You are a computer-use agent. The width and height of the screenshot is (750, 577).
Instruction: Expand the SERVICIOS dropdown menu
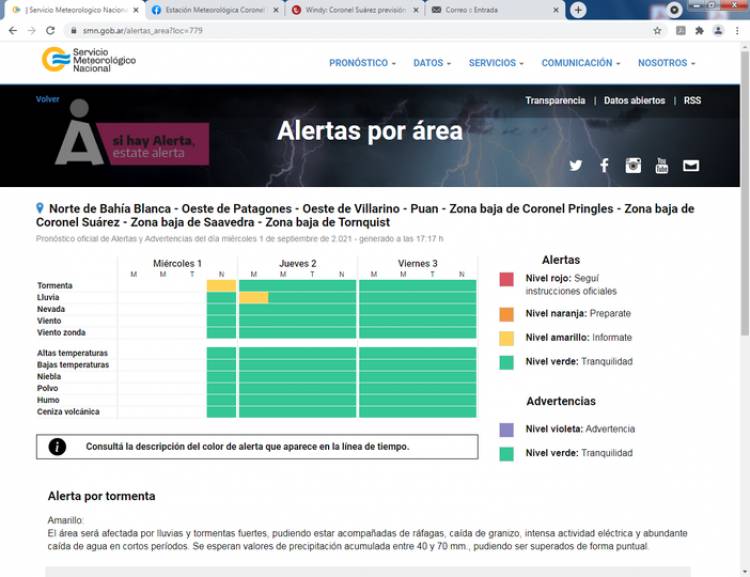(496, 63)
